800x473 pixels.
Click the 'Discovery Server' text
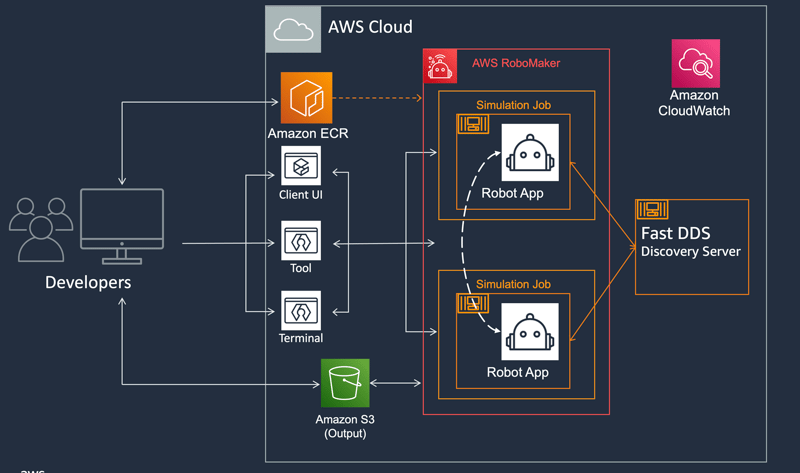[x=691, y=252]
